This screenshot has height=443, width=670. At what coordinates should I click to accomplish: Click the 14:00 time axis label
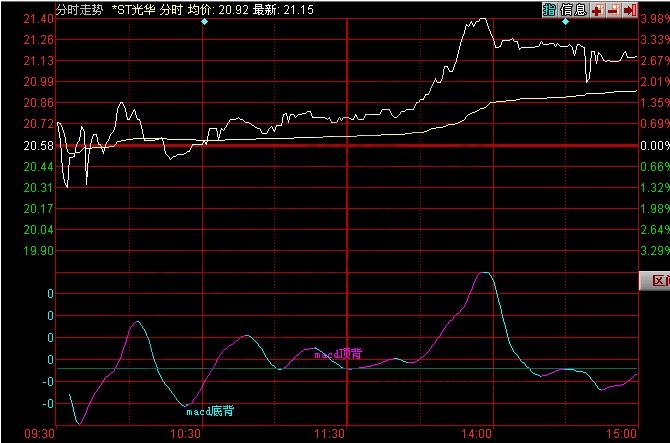pyautogui.click(x=477, y=434)
